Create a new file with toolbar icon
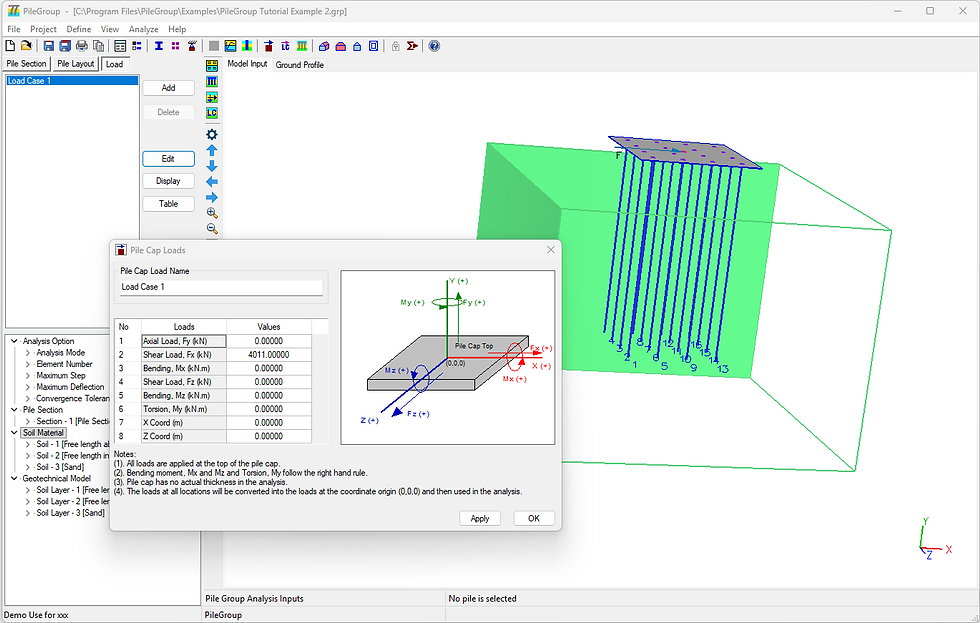The width and height of the screenshot is (980, 623). point(10,46)
